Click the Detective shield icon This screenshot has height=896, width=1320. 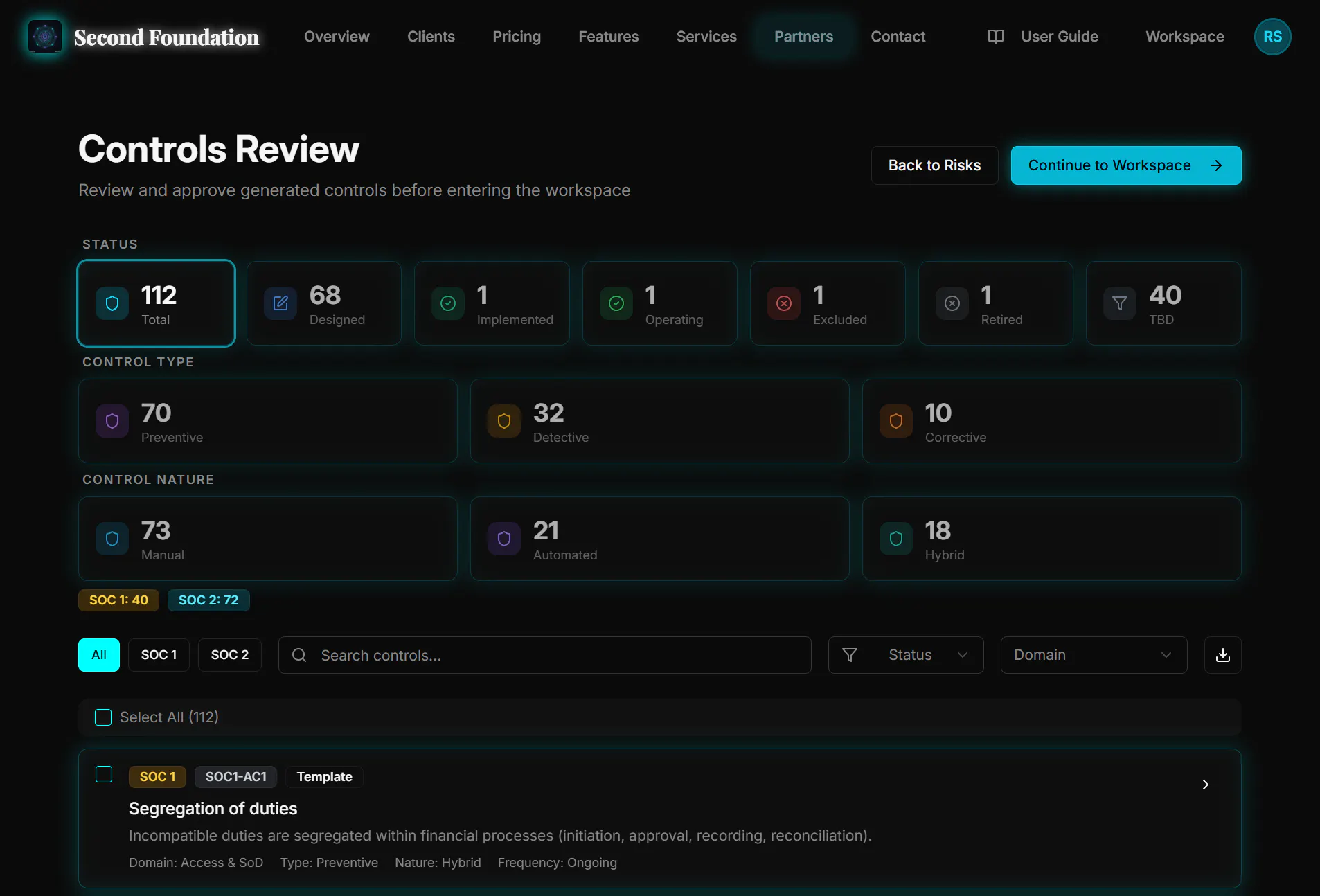coord(504,421)
